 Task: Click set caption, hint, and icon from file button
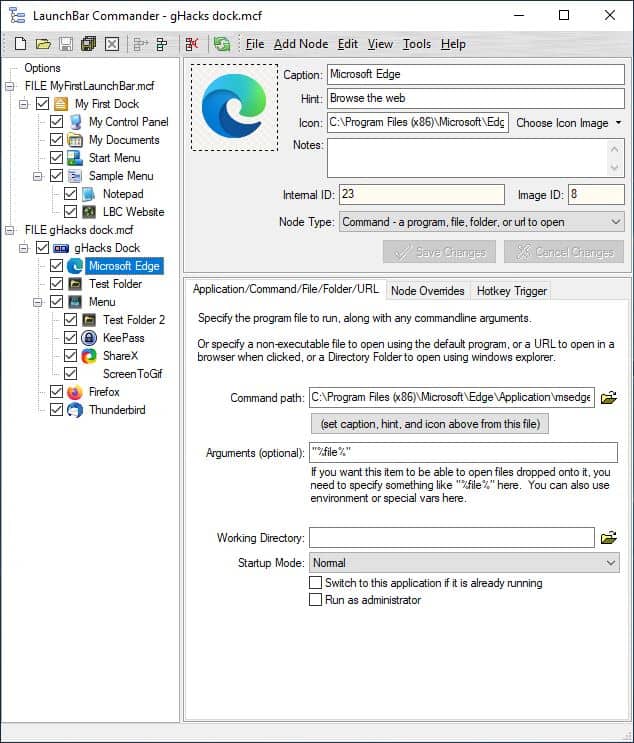(430, 424)
